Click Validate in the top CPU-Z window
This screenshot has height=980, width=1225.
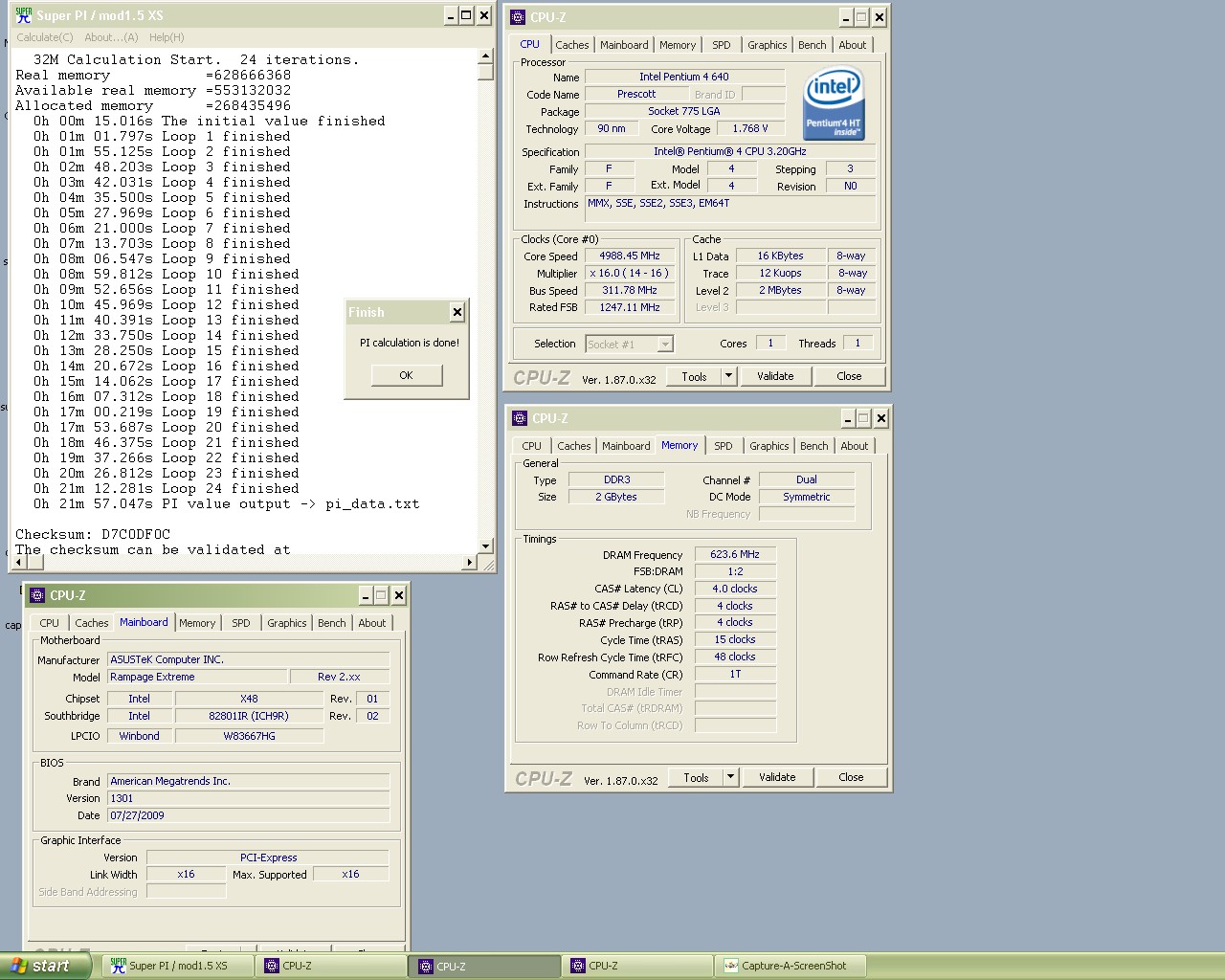(x=775, y=376)
